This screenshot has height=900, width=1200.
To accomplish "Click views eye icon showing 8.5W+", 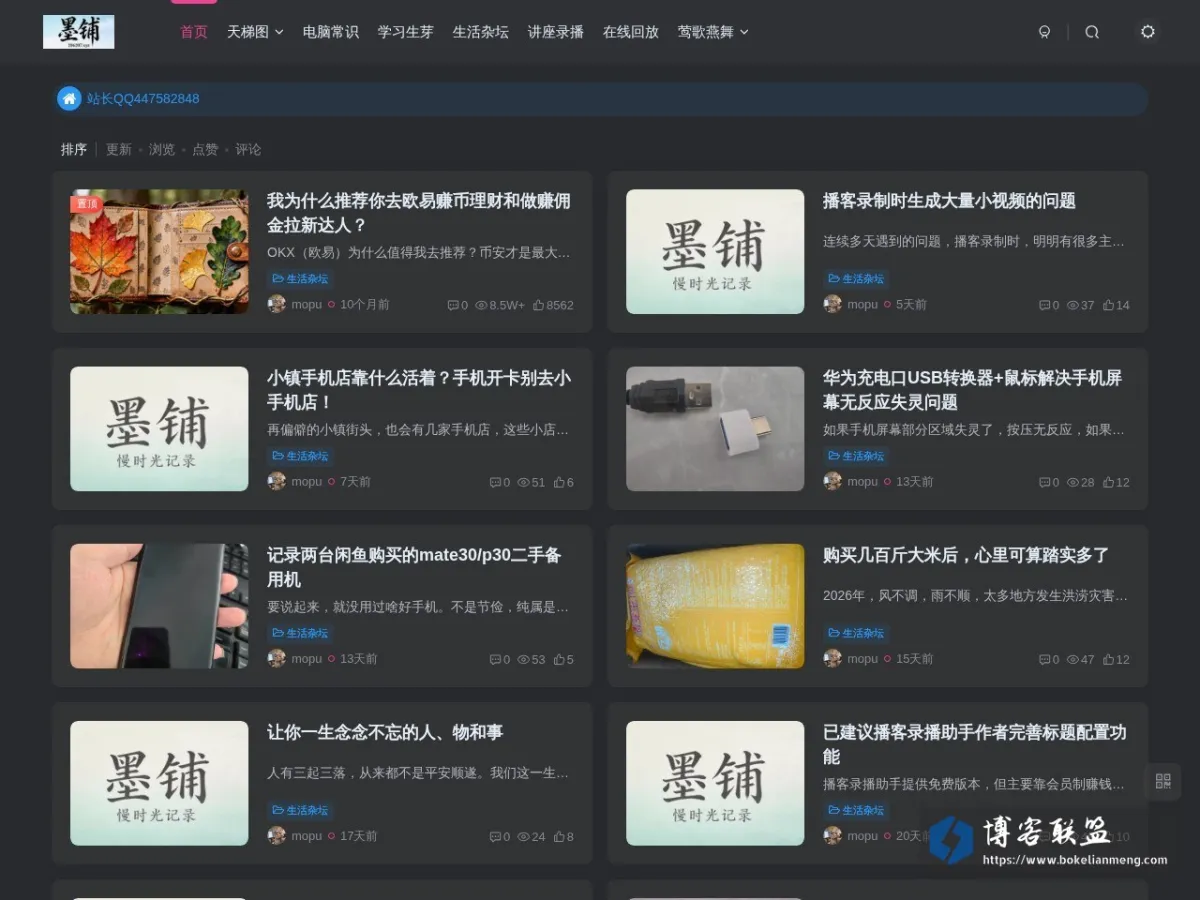I will point(481,305).
